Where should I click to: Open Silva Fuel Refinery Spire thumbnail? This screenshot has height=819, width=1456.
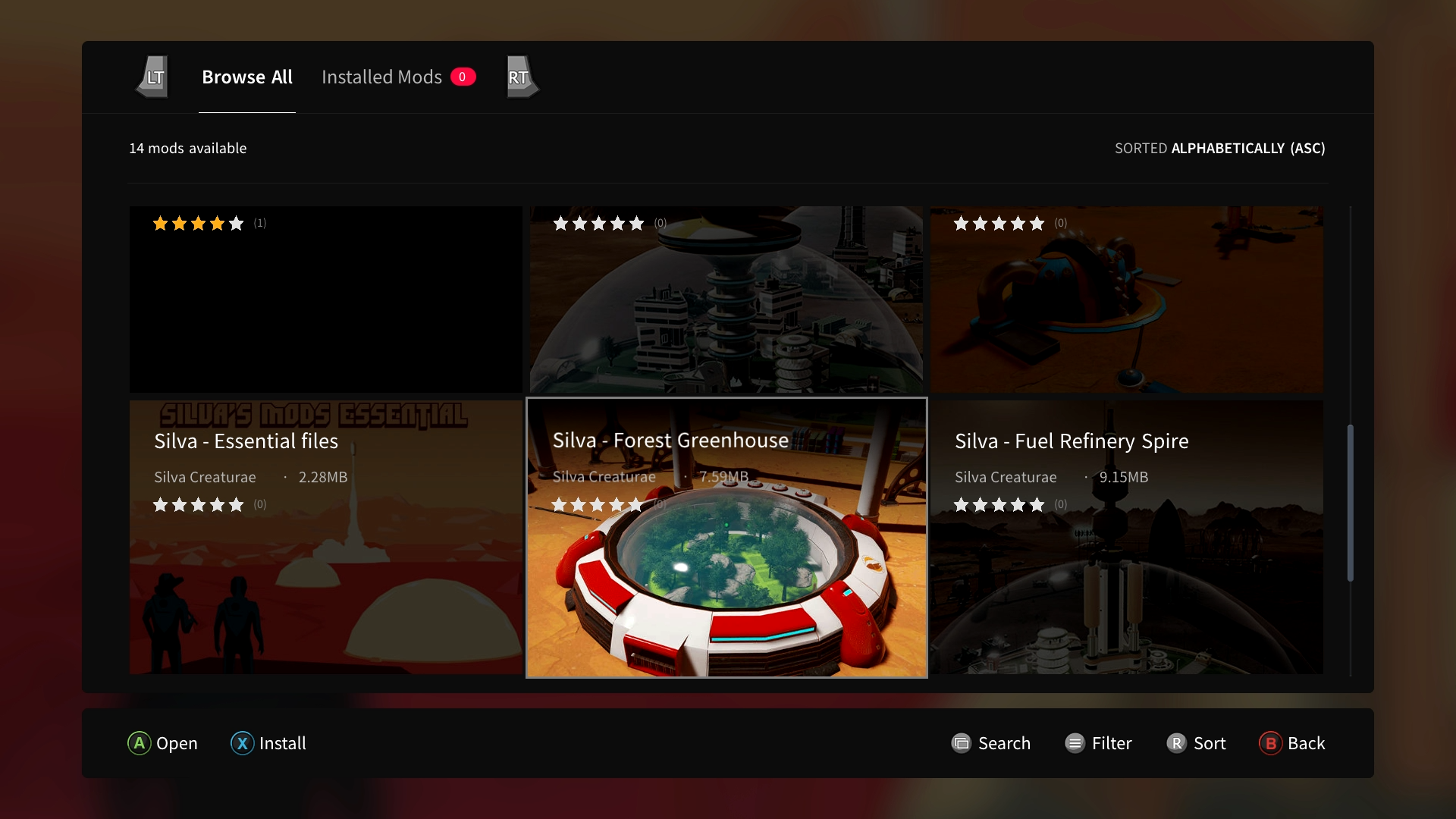coord(1127,537)
